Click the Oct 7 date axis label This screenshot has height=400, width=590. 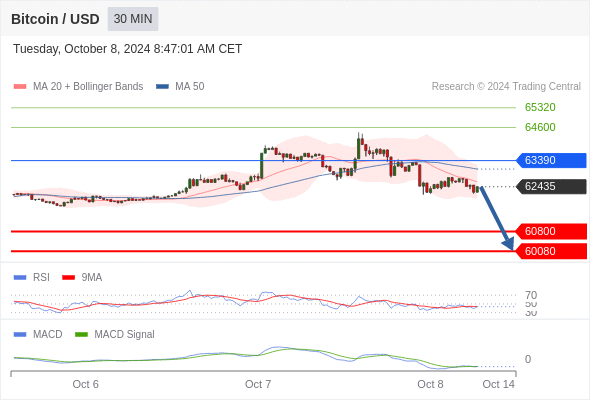coord(258,384)
